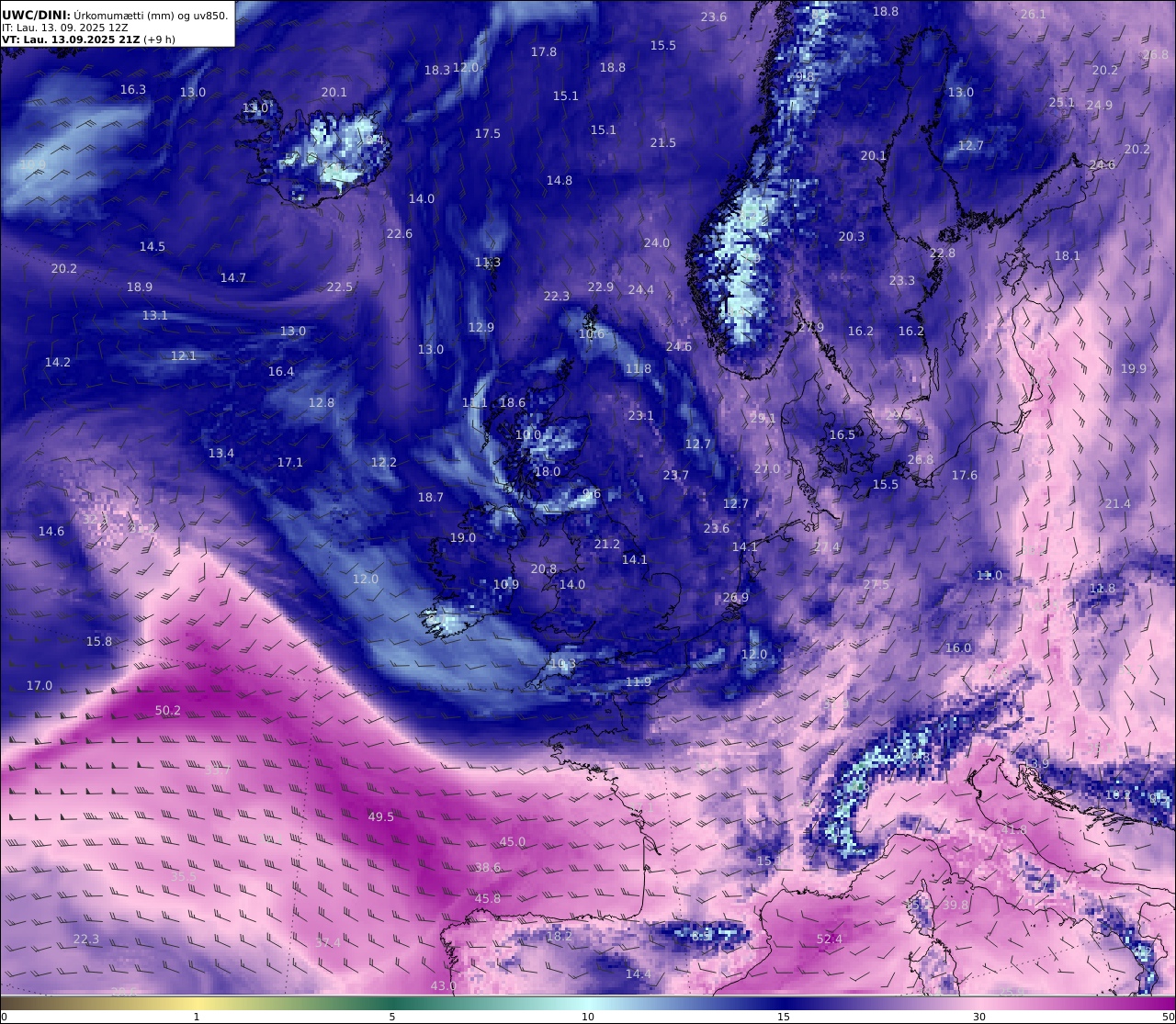The width and height of the screenshot is (1176, 1024).
Task: Click the '(+9 h)' forecast offset label
Action: pyautogui.click(x=160, y=39)
